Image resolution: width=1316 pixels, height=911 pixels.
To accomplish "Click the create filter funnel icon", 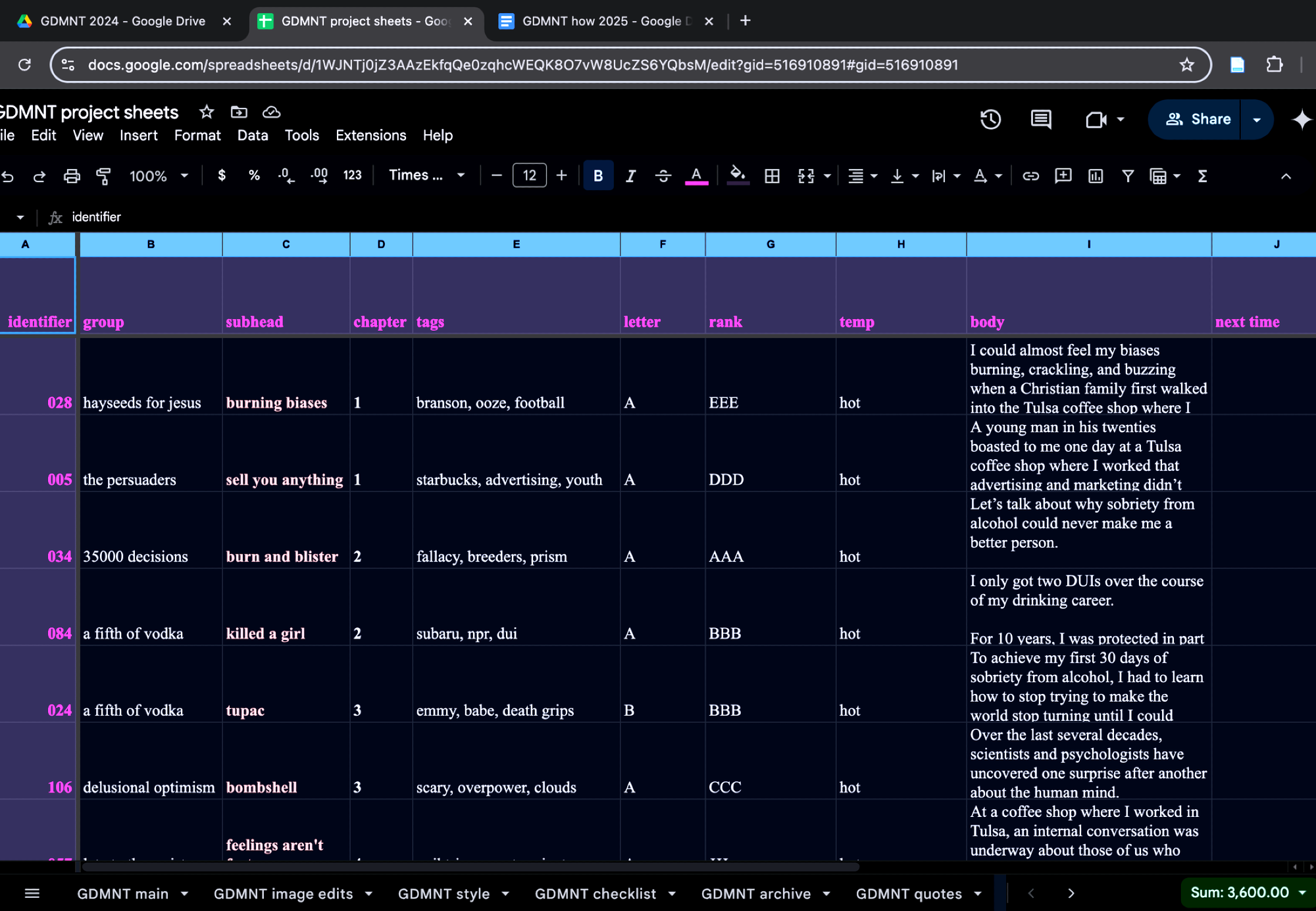I will [1128, 176].
